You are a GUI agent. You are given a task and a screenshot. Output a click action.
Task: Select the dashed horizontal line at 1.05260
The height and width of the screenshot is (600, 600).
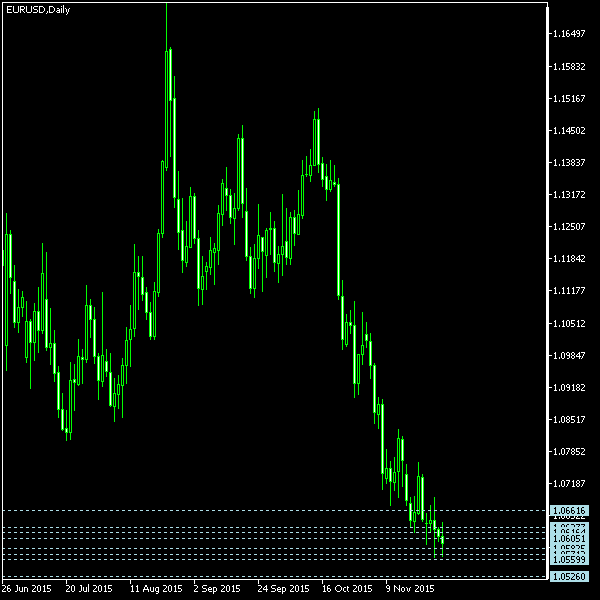(x=274, y=577)
